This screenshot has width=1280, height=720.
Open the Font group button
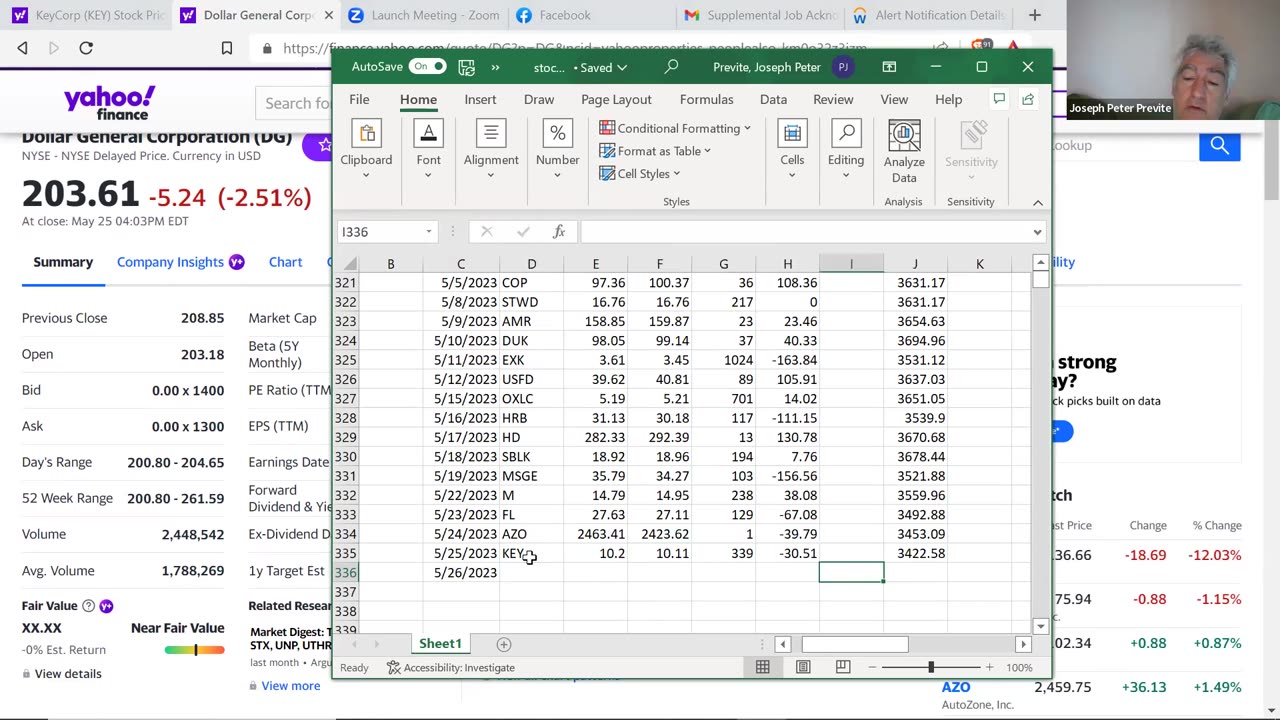(x=428, y=151)
